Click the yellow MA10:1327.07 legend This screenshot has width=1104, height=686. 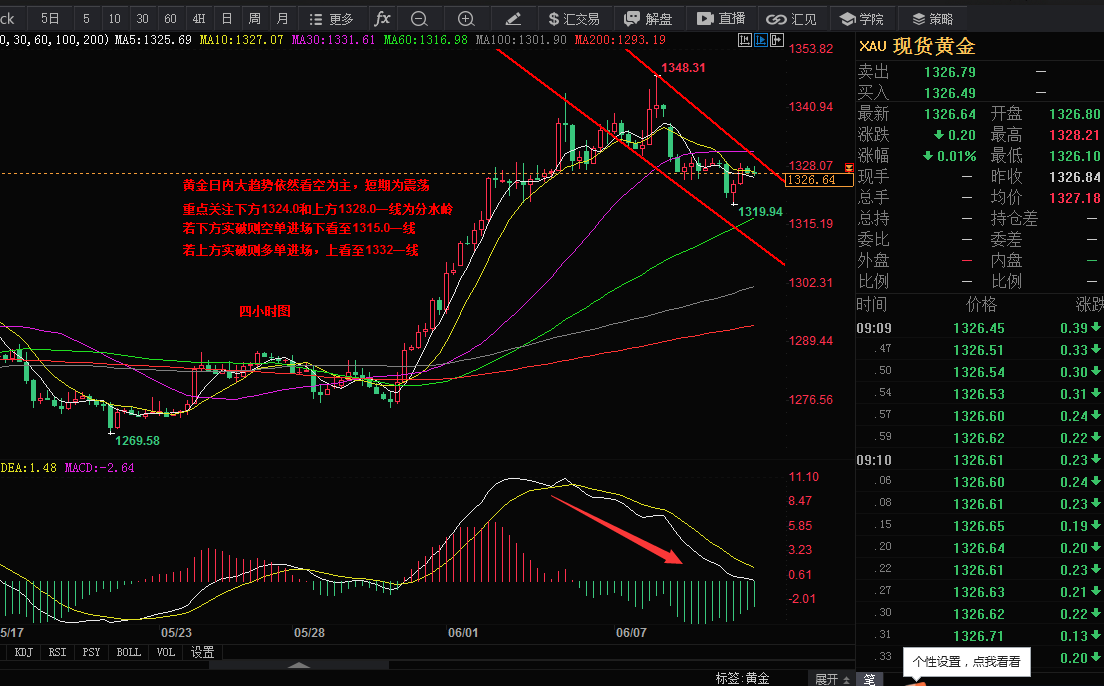[241, 40]
